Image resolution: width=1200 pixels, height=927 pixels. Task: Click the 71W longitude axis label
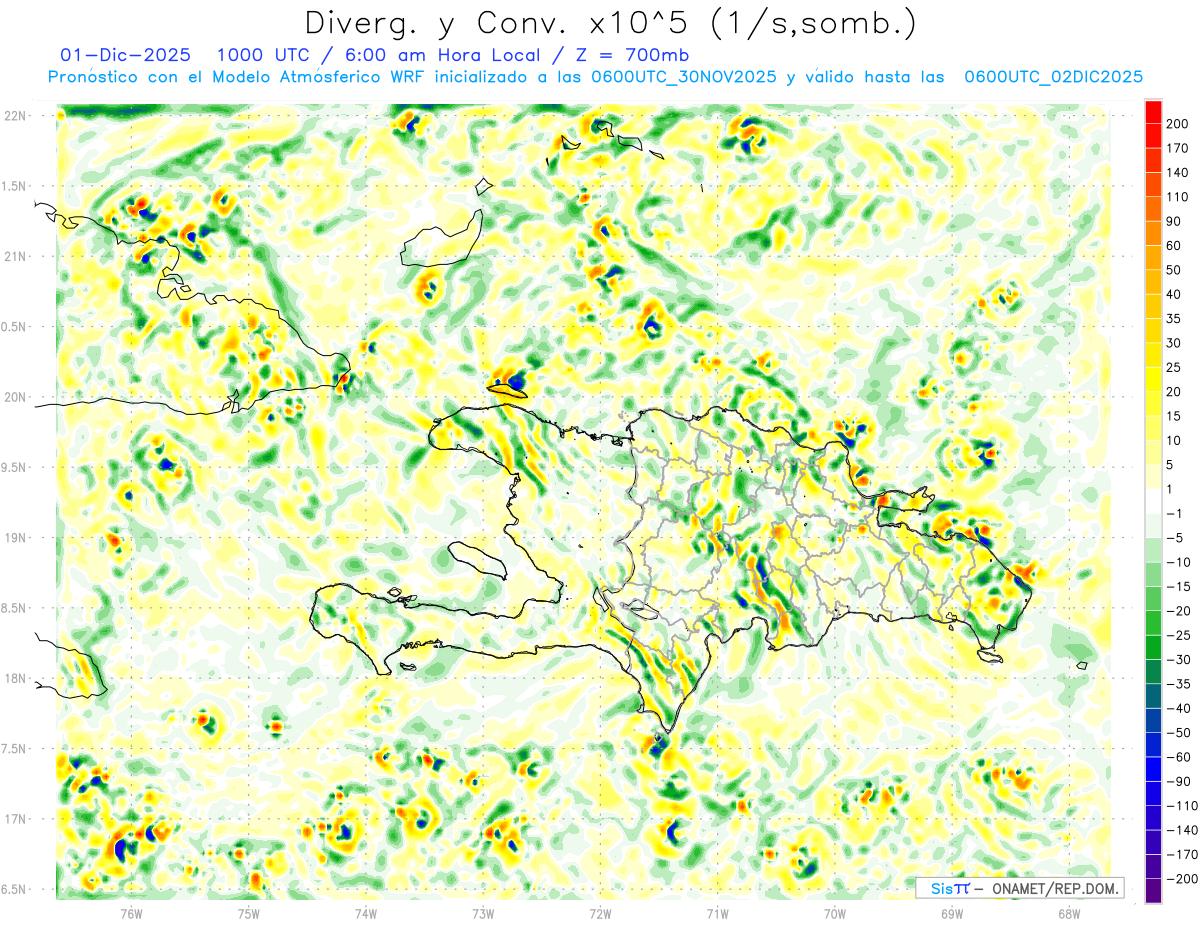pos(717,912)
